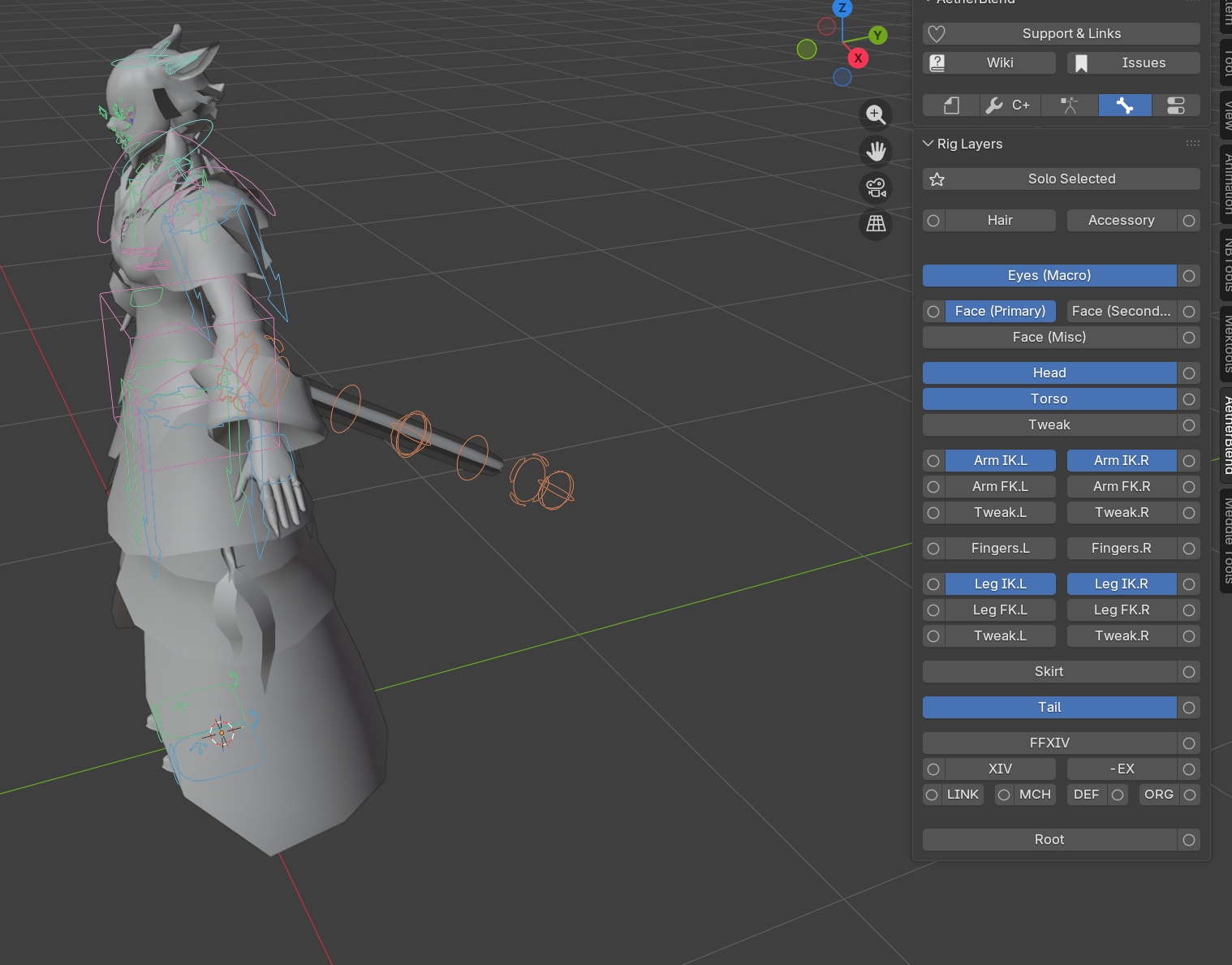The image size is (1232, 965).
Task: Switch perspective/orthographic using the grid icon
Action: (876, 224)
